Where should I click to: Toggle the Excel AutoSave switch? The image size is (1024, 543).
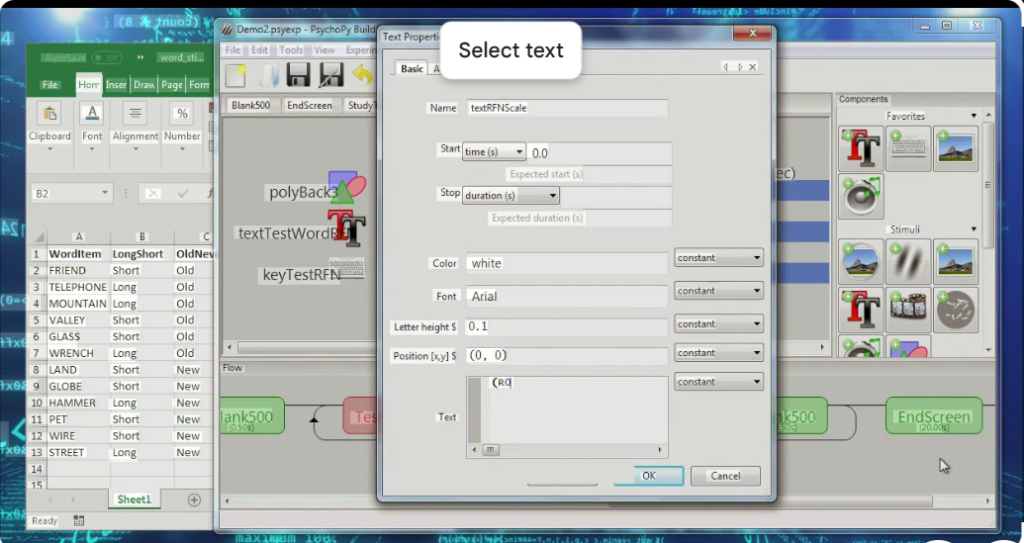pos(106,58)
